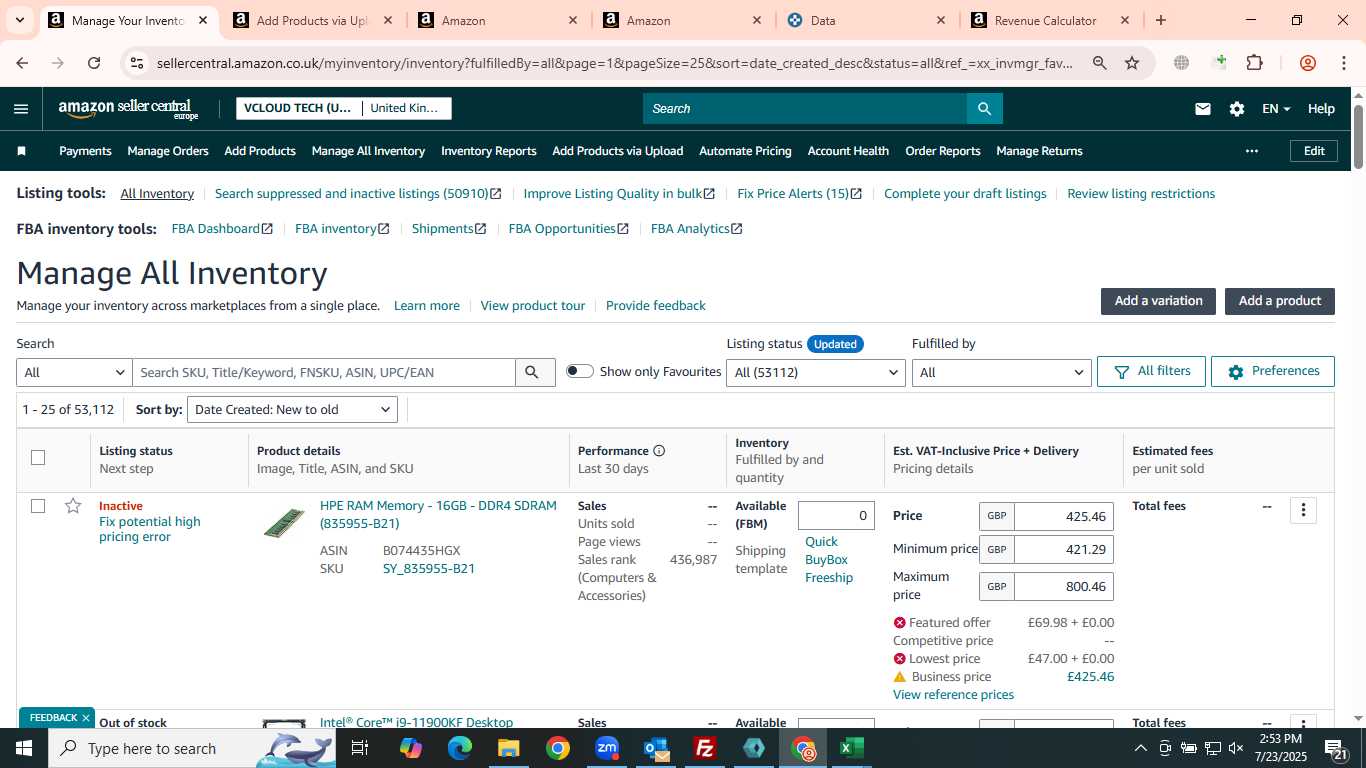Click Fix potential high pricing error link
1366x768 pixels.
pyautogui.click(x=150, y=529)
